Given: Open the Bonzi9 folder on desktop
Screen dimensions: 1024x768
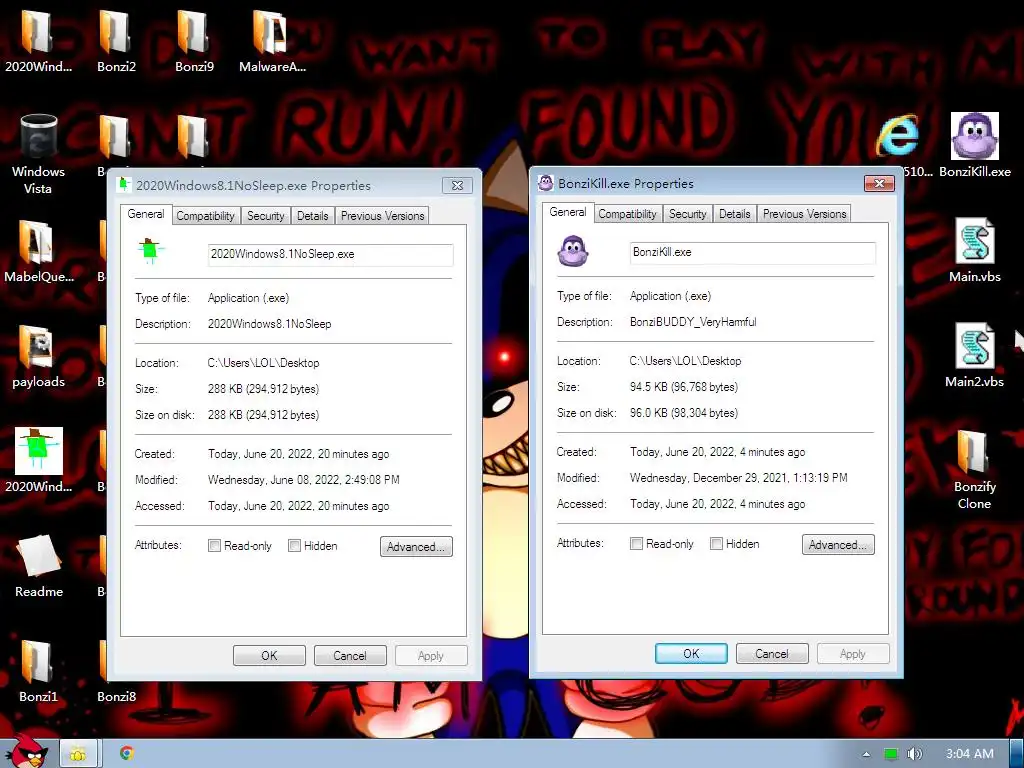Looking at the screenshot, I should click(194, 40).
